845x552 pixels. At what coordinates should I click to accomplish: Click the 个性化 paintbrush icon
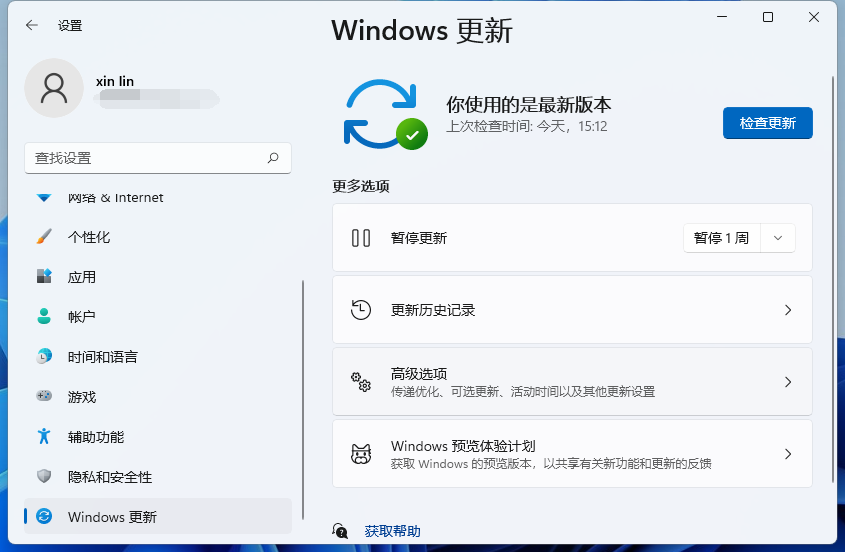point(44,237)
